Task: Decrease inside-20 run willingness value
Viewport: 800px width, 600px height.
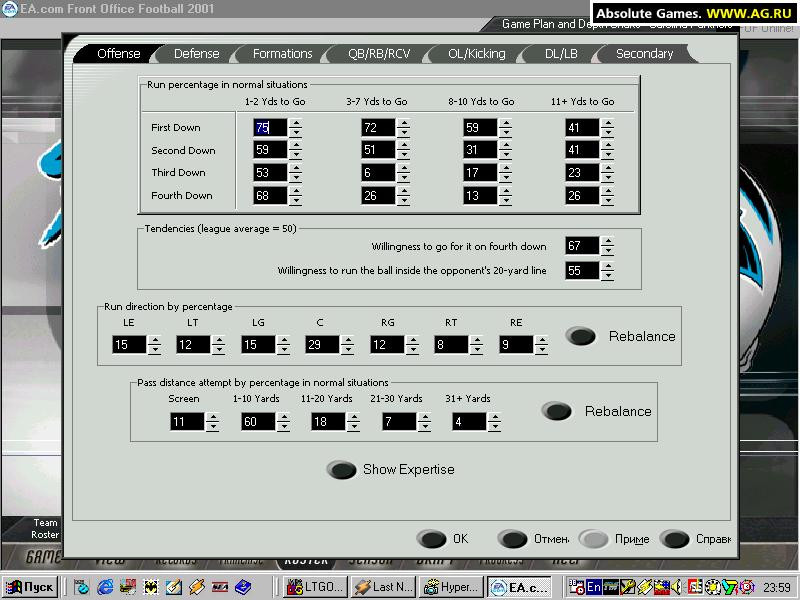Action: (x=607, y=275)
